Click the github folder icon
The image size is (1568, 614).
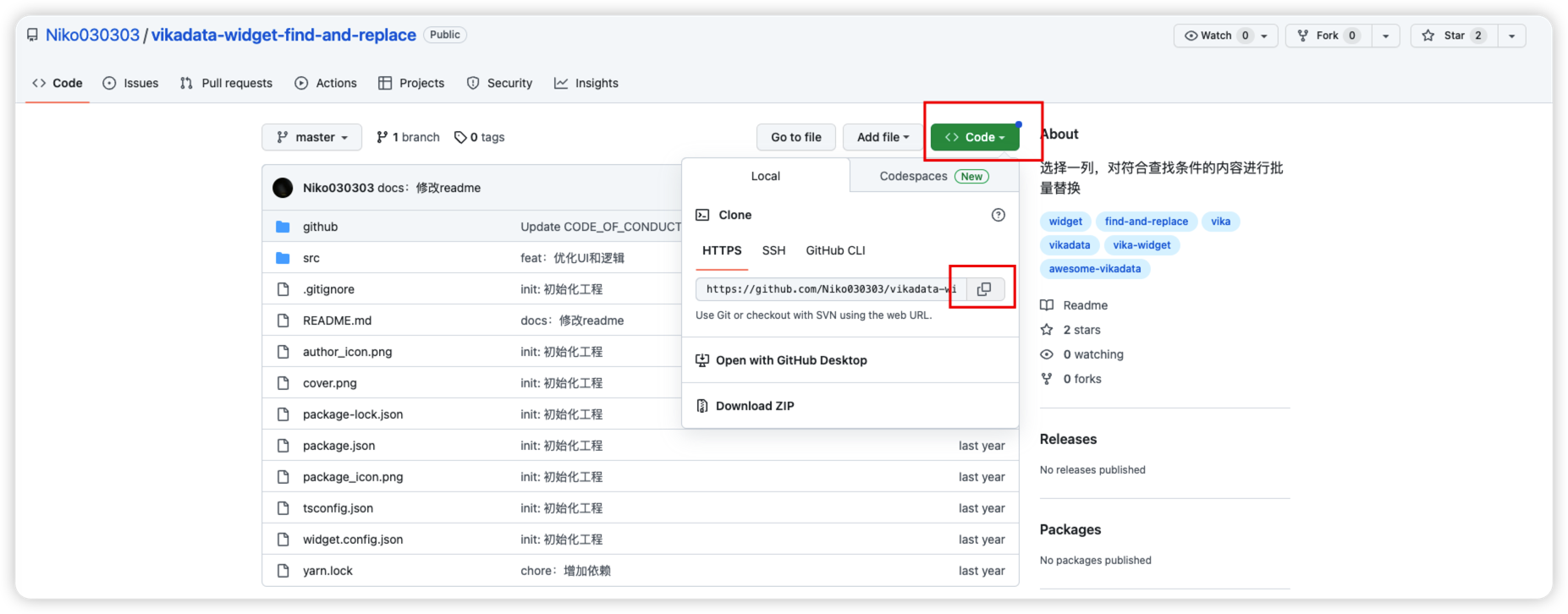click(x=283, y=227)
